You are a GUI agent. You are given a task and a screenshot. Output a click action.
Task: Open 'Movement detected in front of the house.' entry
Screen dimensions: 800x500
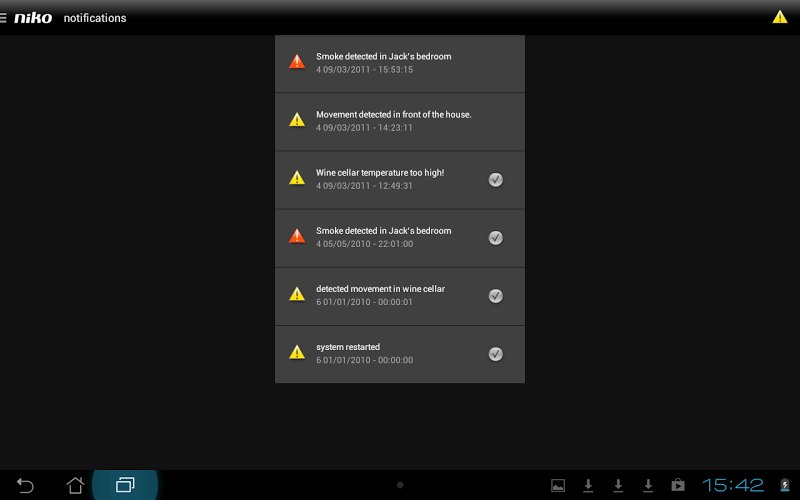coord(400,122)
